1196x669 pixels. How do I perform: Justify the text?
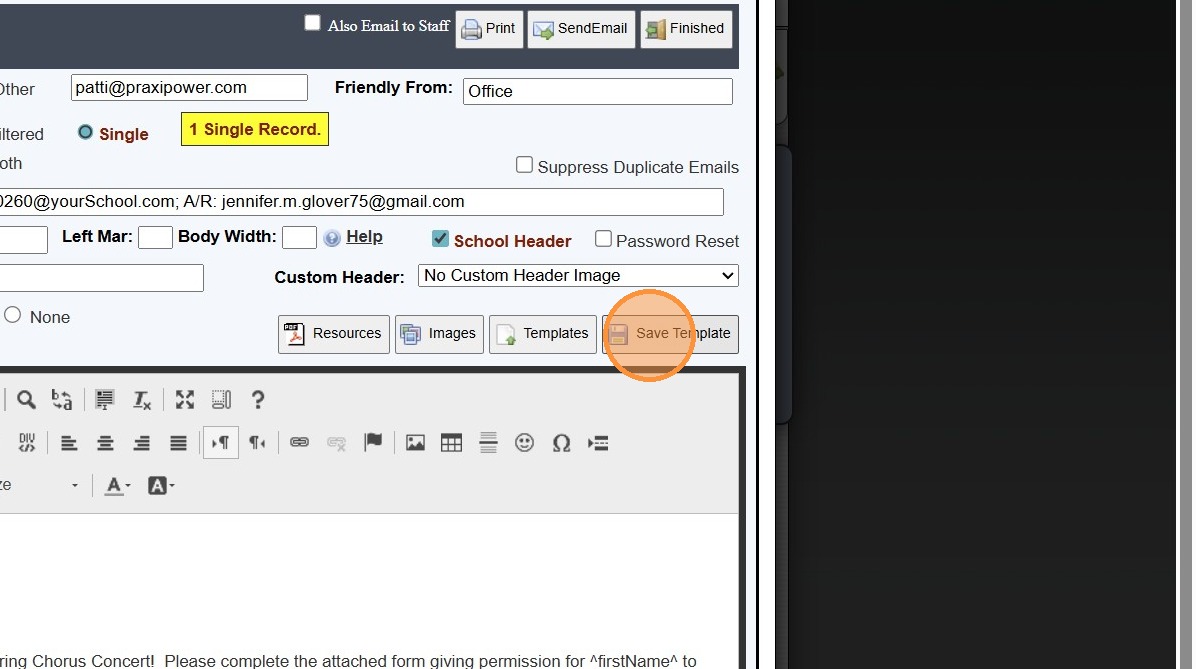pyautogui.click(x=178, y=442)
